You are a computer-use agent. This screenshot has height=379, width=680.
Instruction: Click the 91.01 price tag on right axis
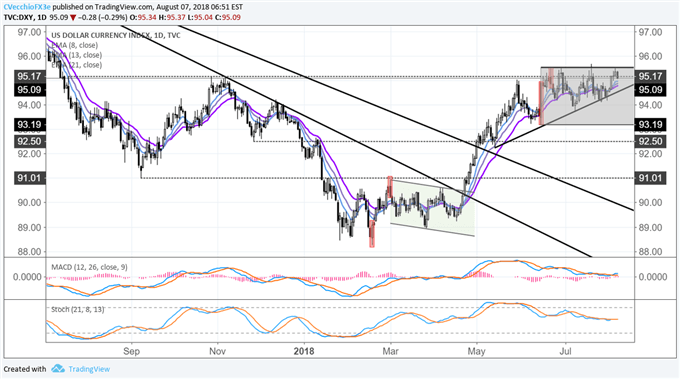coord(650,178)
